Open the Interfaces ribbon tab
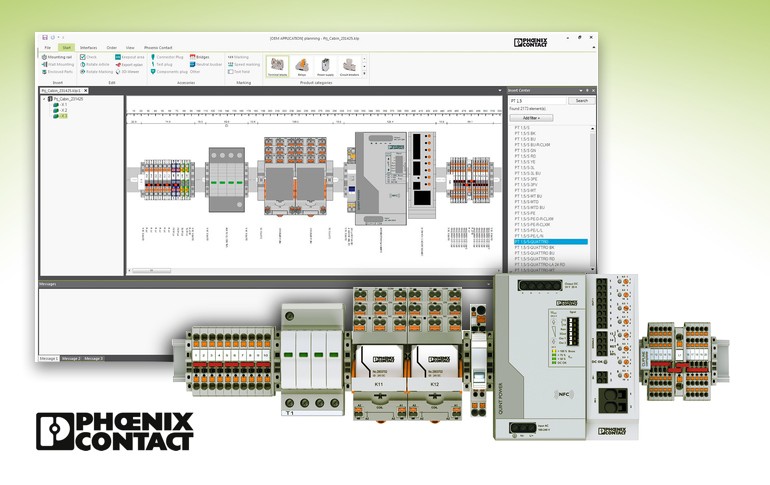Image resolution: width=770 pixels, height=485 pixels. coord(88,48)
